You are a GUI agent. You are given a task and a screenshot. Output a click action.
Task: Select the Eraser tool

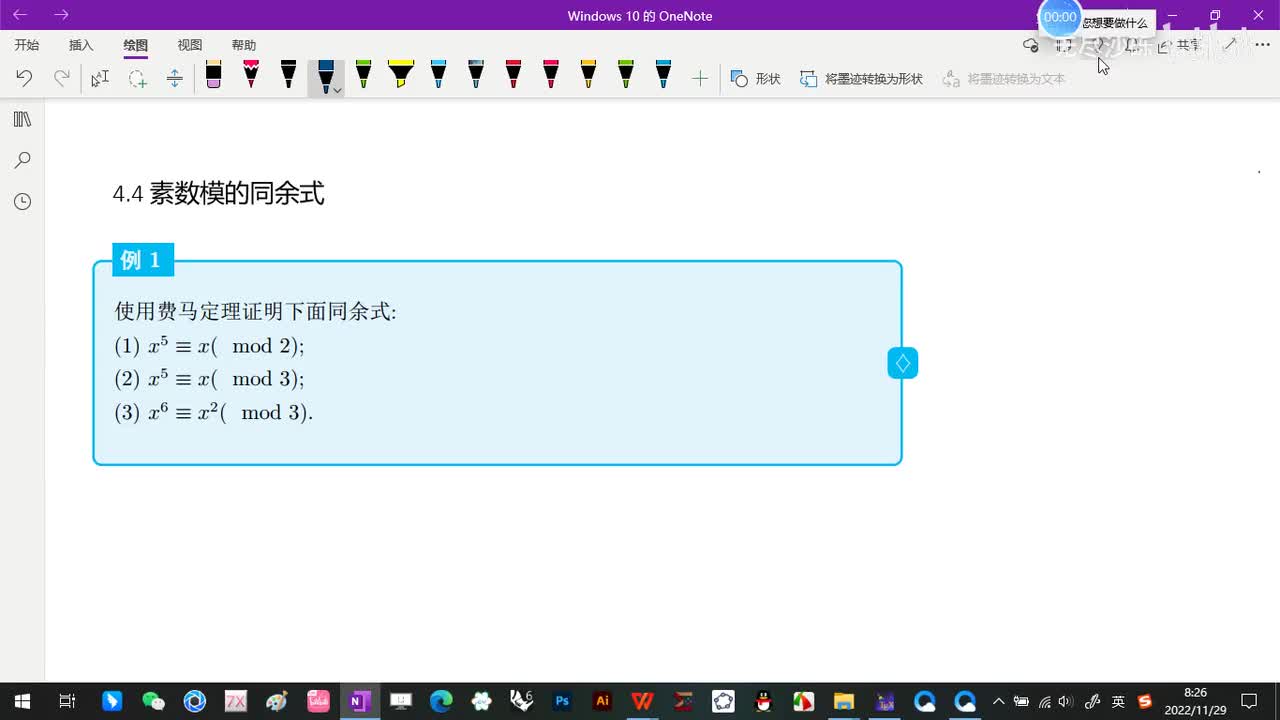[x=213, y=75]
